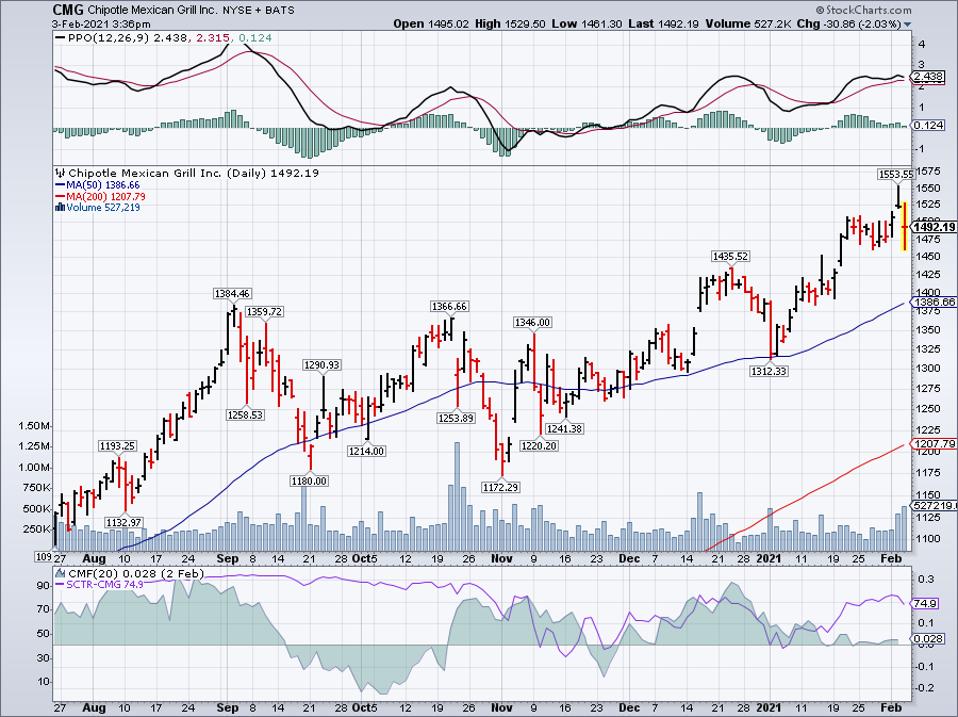This screenshot has width=958, height=717.
Task: Click the 1193.25 price label
Action: [x=118, y=446]
